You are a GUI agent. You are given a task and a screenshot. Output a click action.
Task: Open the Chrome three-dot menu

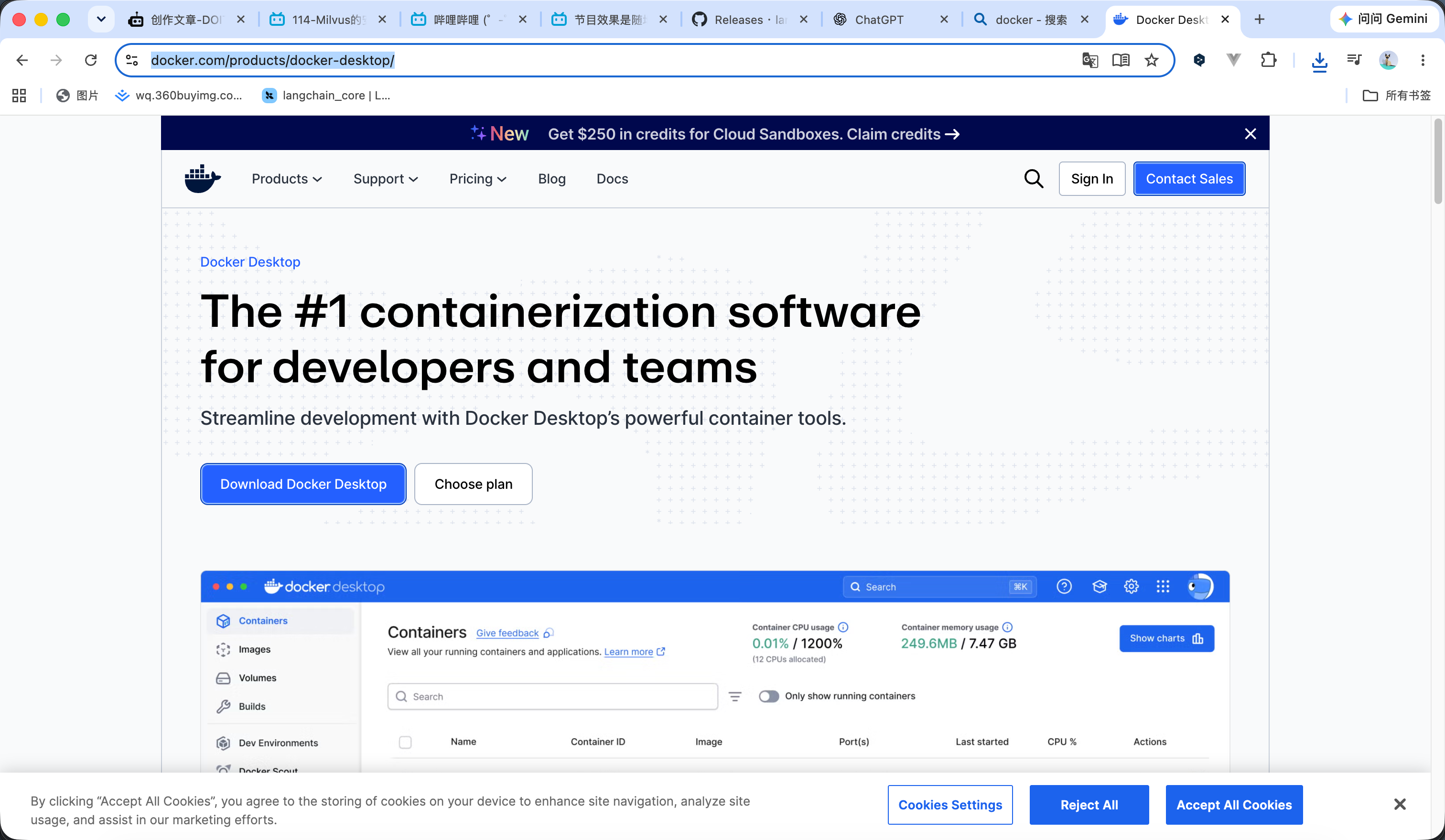tap(1423, 60)
